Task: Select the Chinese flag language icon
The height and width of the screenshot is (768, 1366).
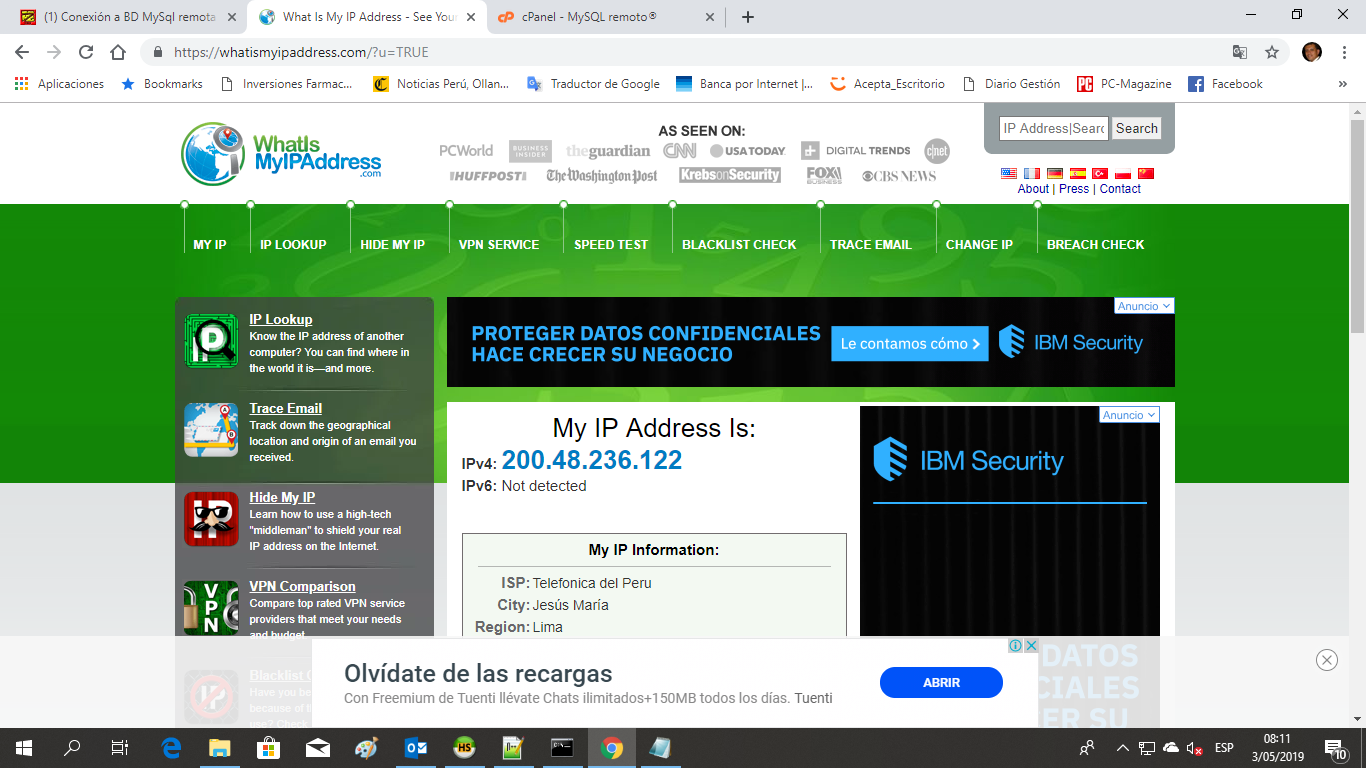Action: [1146, 173]
